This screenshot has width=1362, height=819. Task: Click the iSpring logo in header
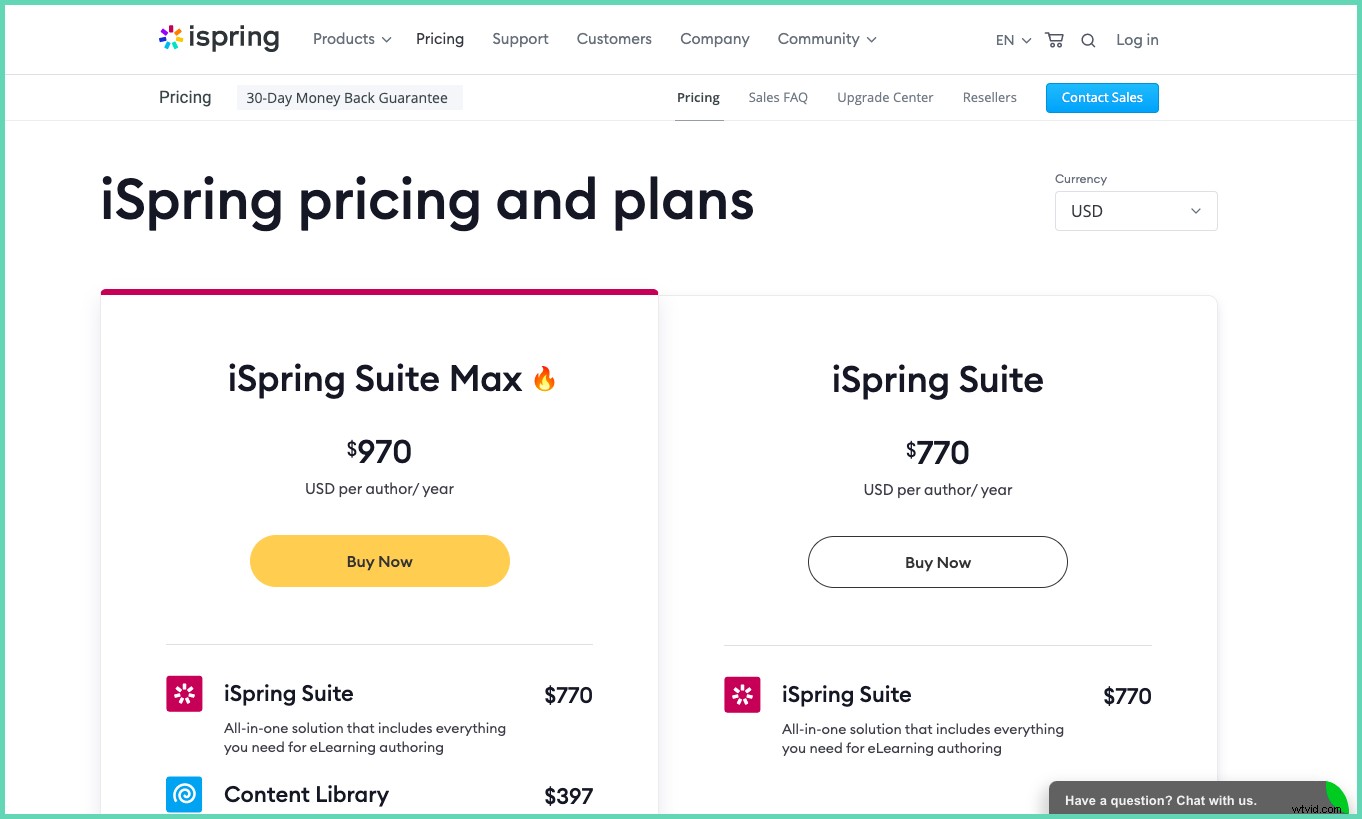point(219,38)
